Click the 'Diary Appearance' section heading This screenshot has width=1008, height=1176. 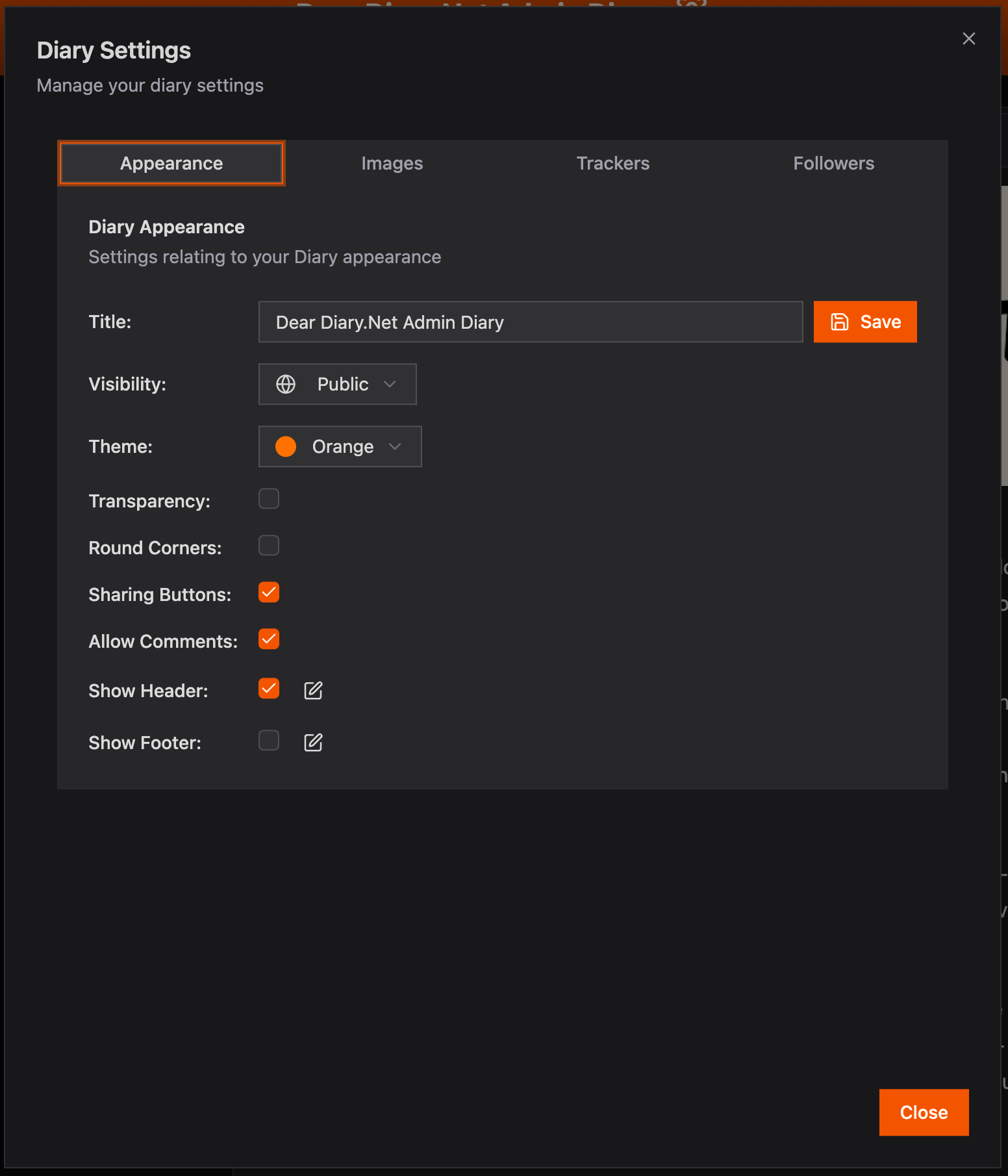point(166,227)
